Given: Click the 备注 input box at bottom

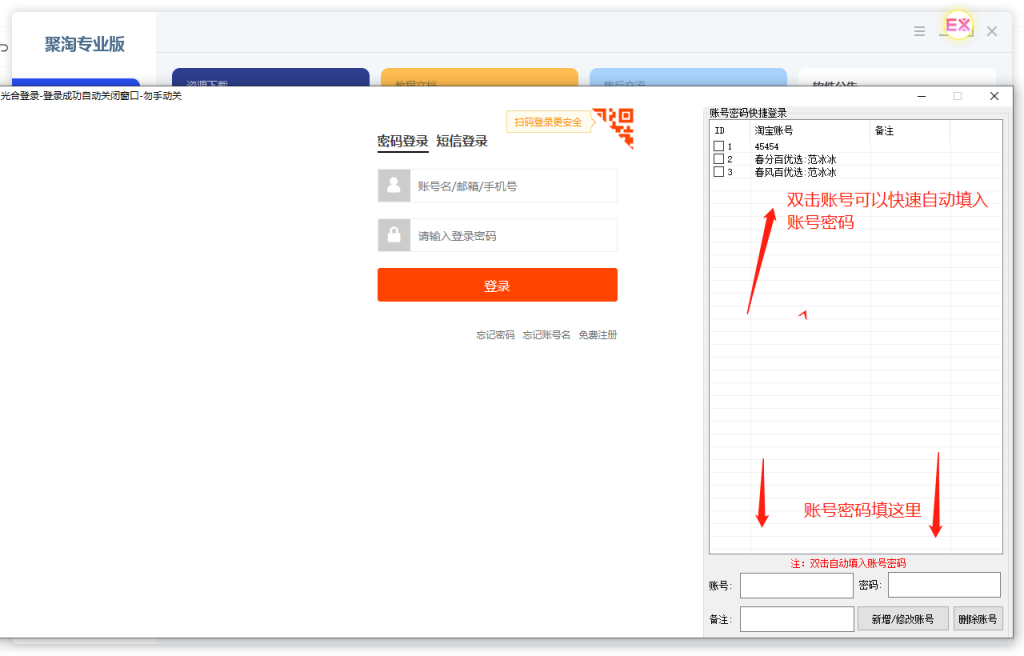Looking at the screenshot, I should click(796, 619).
